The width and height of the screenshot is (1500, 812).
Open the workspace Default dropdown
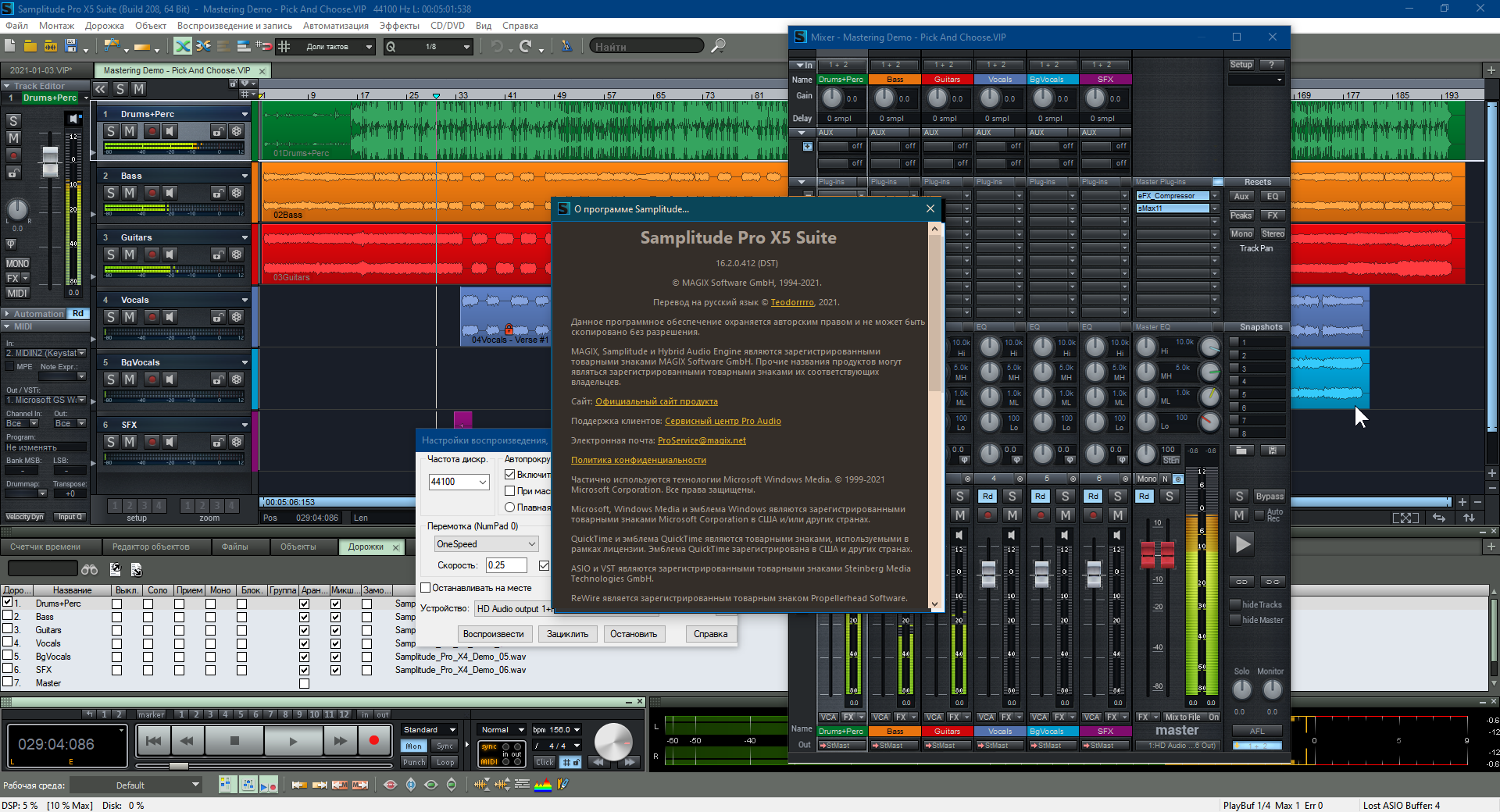pyautogui.click(x=135, y=785)
